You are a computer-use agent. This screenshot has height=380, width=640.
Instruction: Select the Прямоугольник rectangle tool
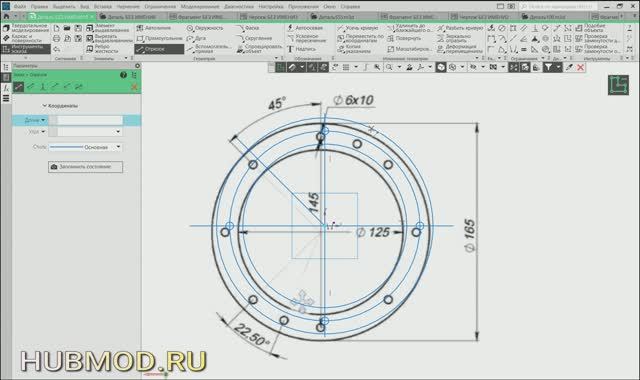pos(159,38)
